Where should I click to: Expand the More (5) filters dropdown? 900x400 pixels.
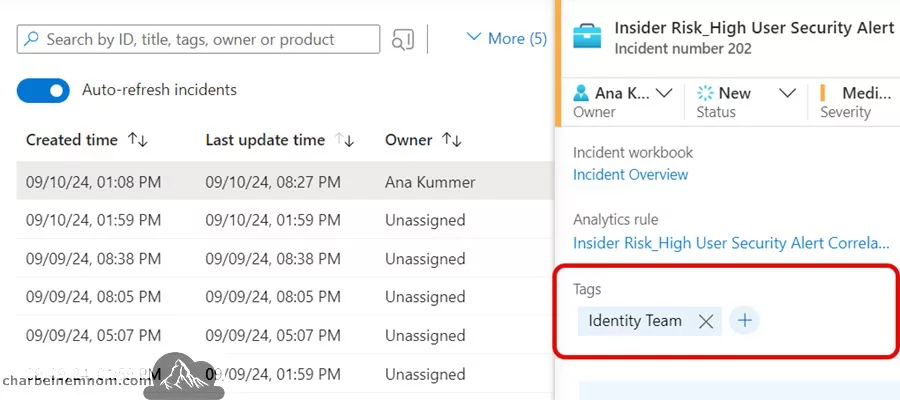coord(507,38)
